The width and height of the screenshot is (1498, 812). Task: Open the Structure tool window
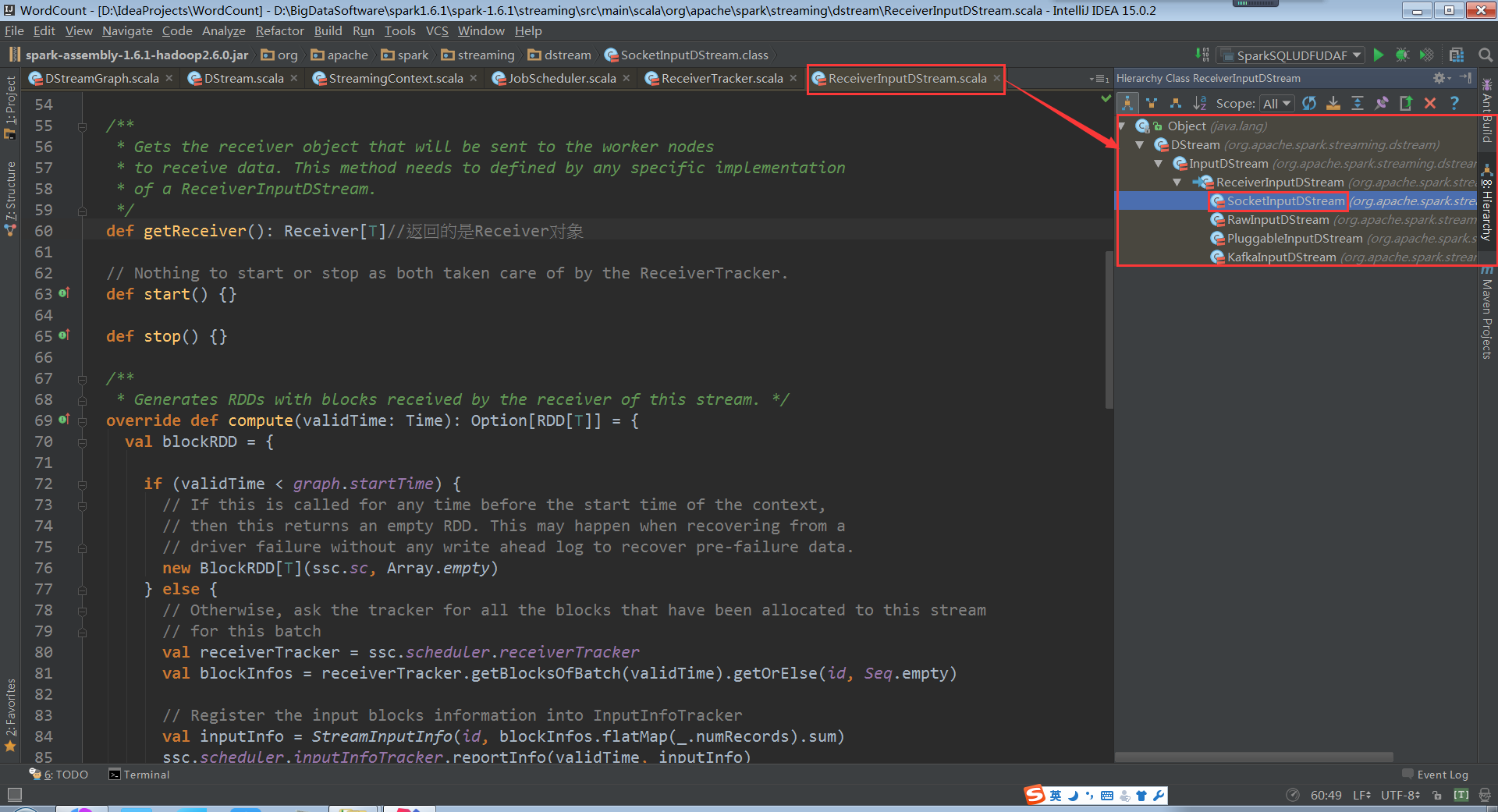coord(10,198)
